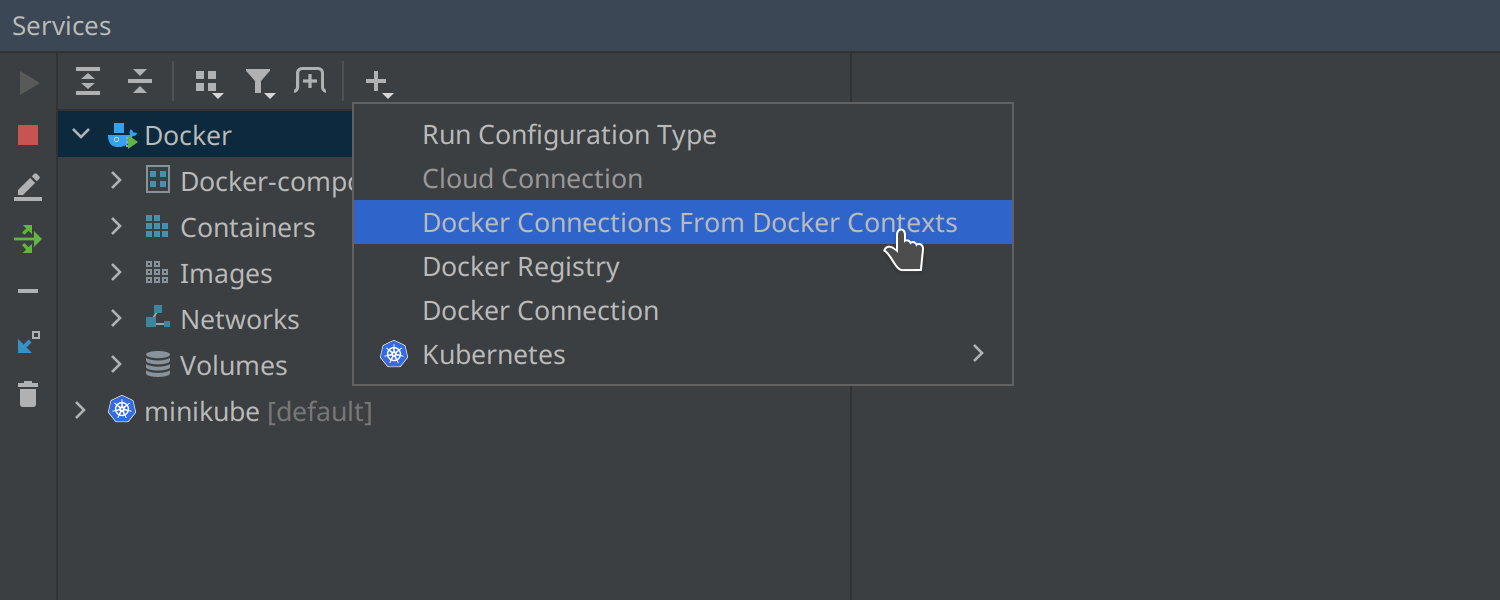This screenshot has height=600, width=1500.
Task: Click the Edit Configuration pencil icon
Action: pyautogui.click(x=28, y=187)
